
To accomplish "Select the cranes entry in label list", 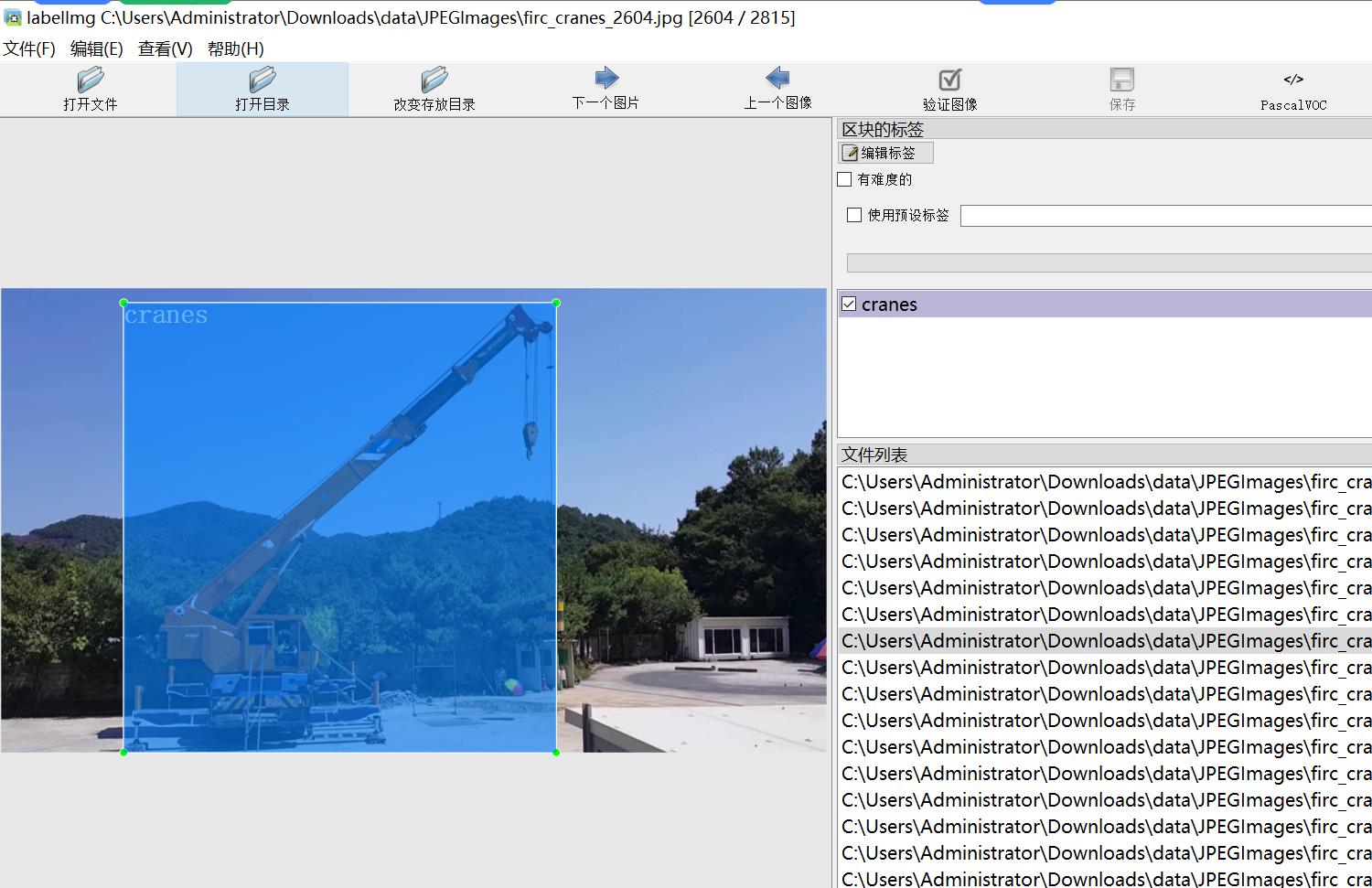I will pyautogui.click(x=1105, y=305).
